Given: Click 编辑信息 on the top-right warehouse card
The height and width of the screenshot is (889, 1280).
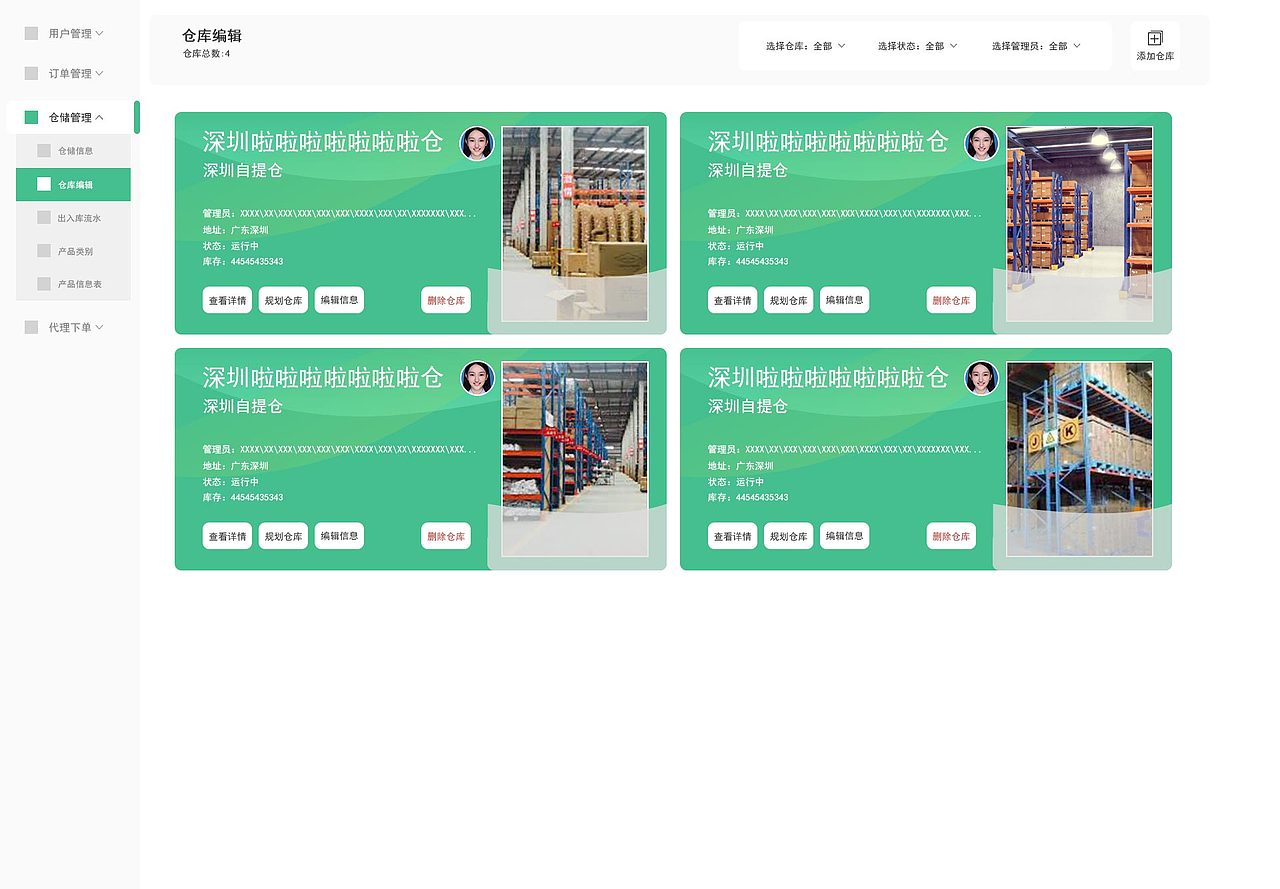Looking at the screenshot, I should [845, 299].
